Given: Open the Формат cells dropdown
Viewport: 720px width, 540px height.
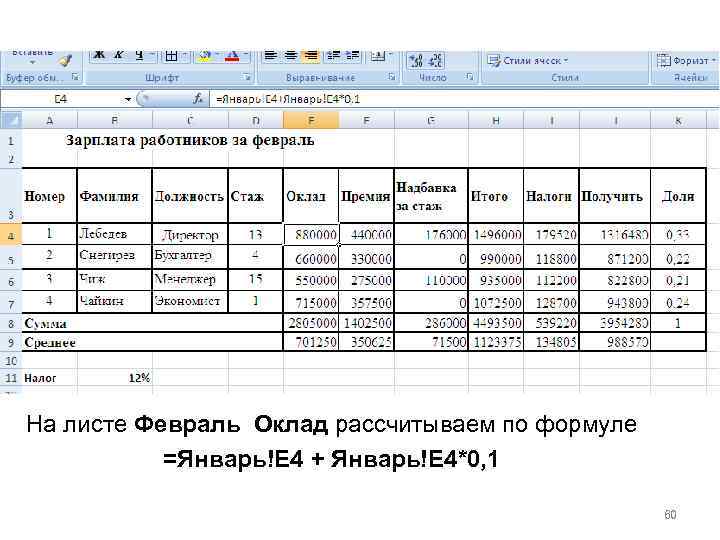Looking at the screenshot, I should pos(686,61).
